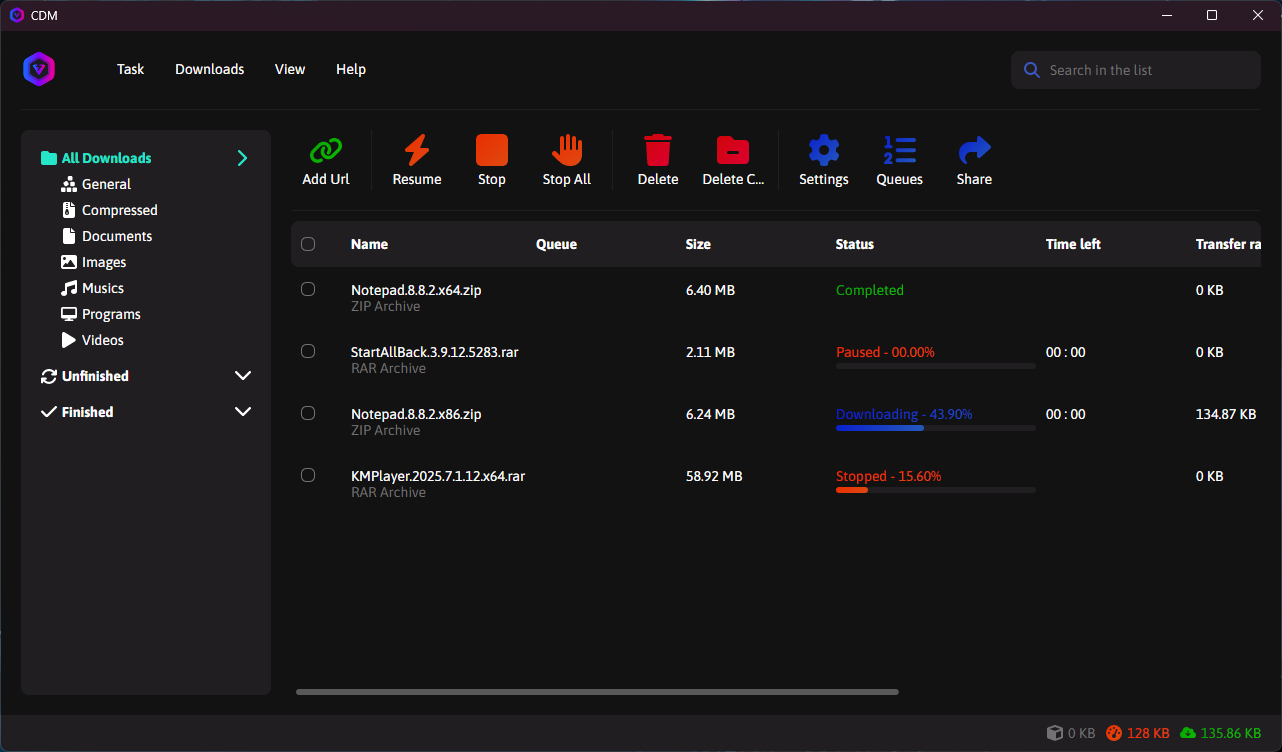Expand the Finished category chevron
The height and width of the screenshot is (752, 1282).
pos(242,412)
